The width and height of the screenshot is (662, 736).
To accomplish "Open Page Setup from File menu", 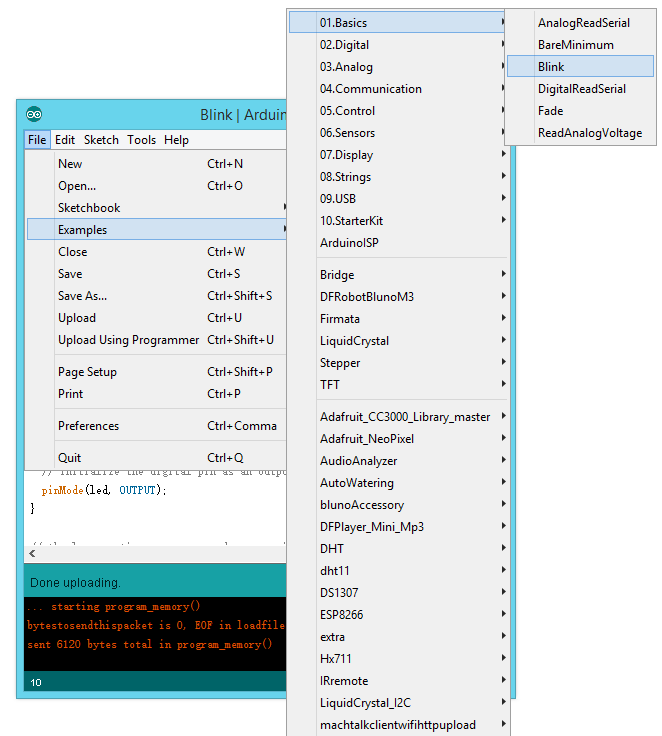I will coord(156,372).
